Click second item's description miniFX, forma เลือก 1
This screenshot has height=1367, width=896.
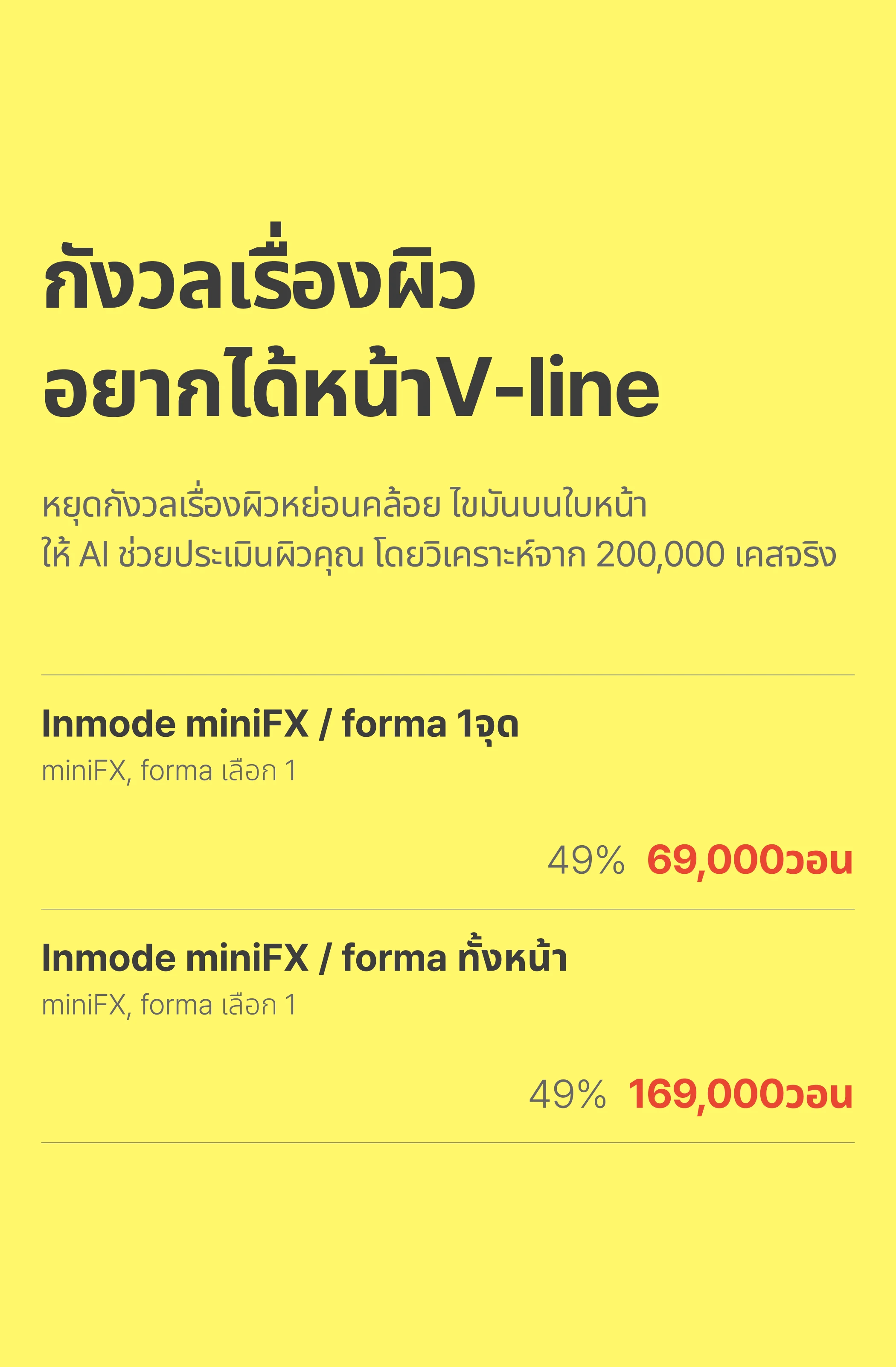[x=169, y=1005]
